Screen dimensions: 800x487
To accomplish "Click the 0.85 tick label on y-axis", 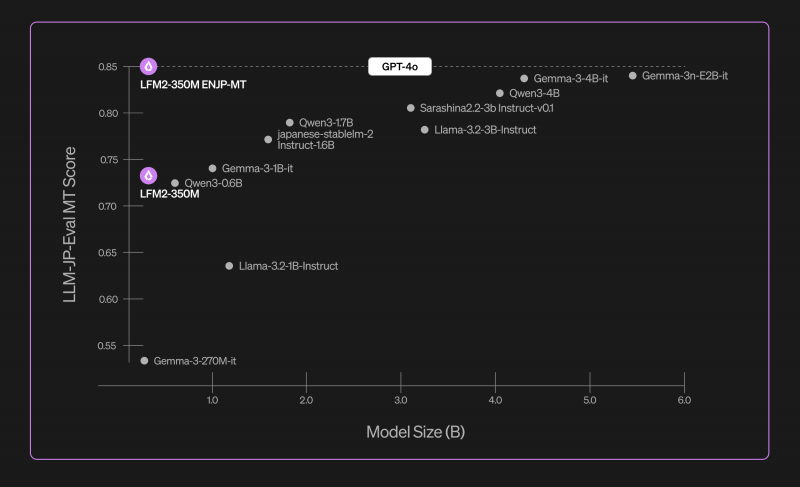I will tap(108, 67).
